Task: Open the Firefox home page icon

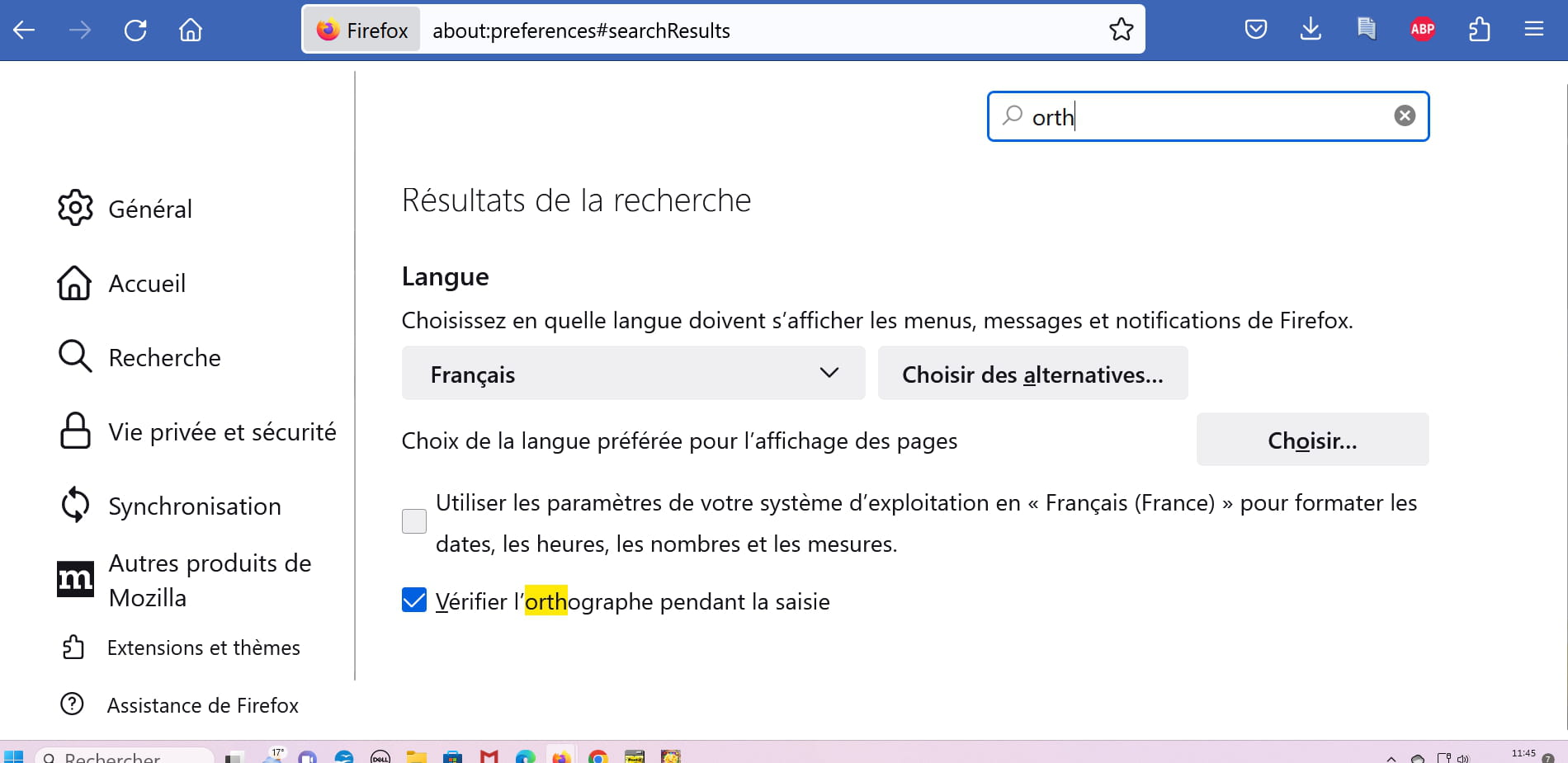Action: coord(191,31)
